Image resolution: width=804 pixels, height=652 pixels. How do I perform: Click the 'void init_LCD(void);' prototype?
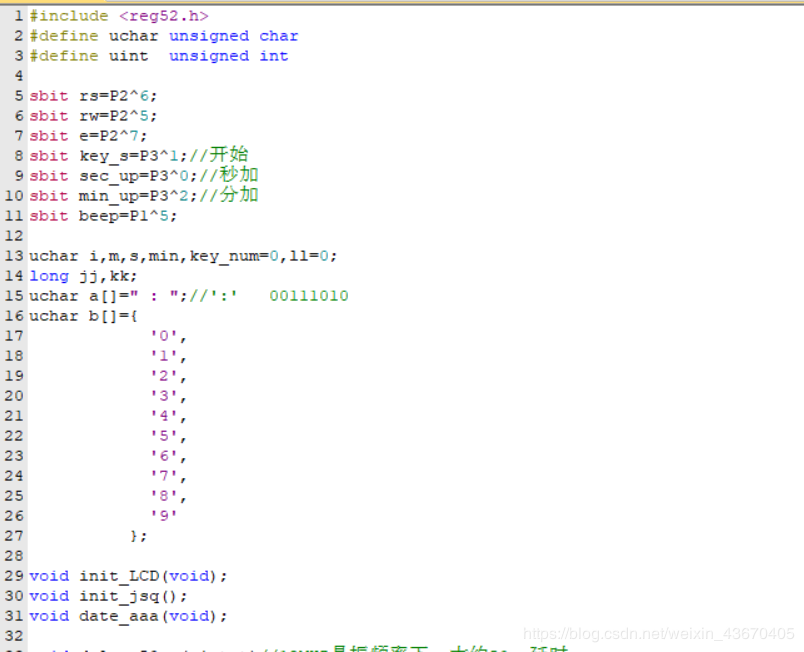pyautogui.click(x=128, y=576)
